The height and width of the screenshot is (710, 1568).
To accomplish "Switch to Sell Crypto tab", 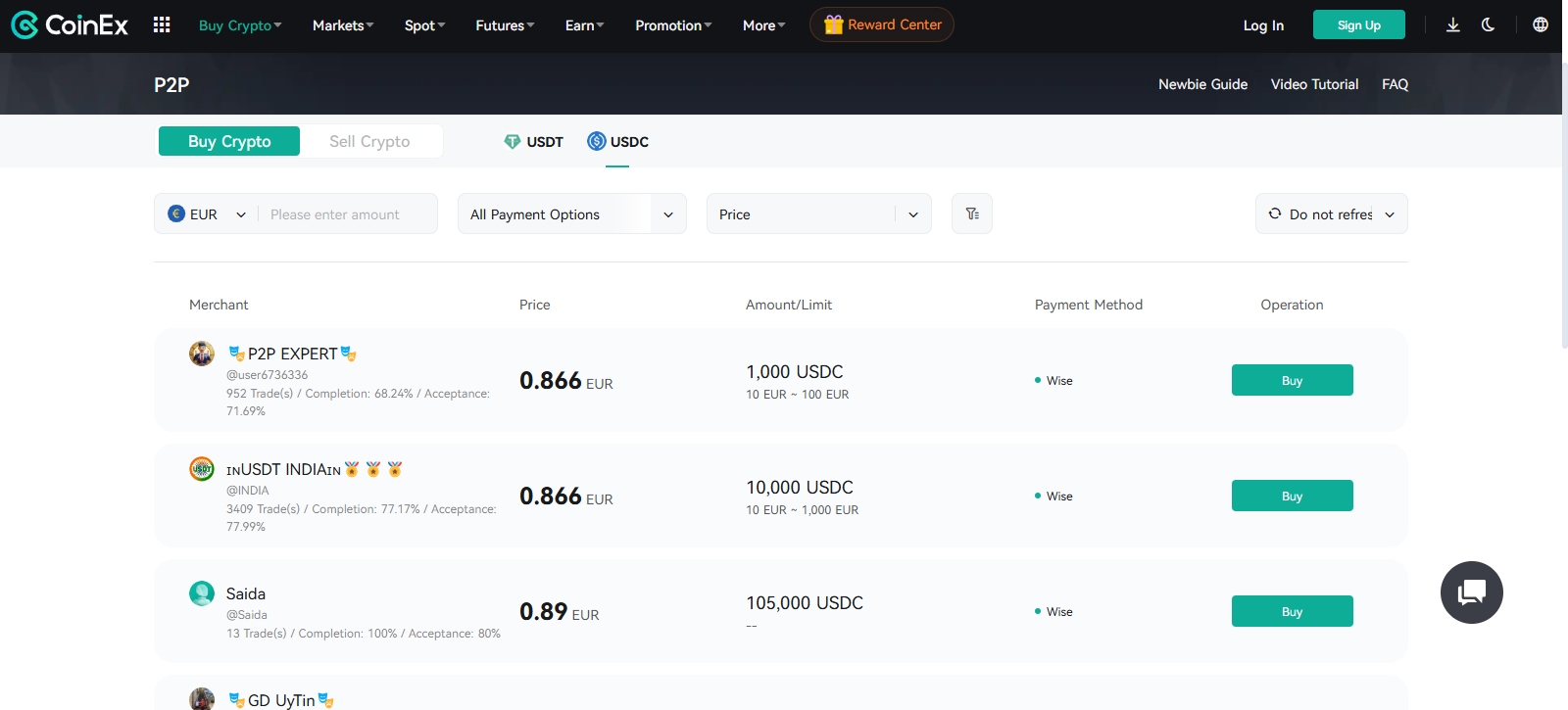I will point(370,141).
